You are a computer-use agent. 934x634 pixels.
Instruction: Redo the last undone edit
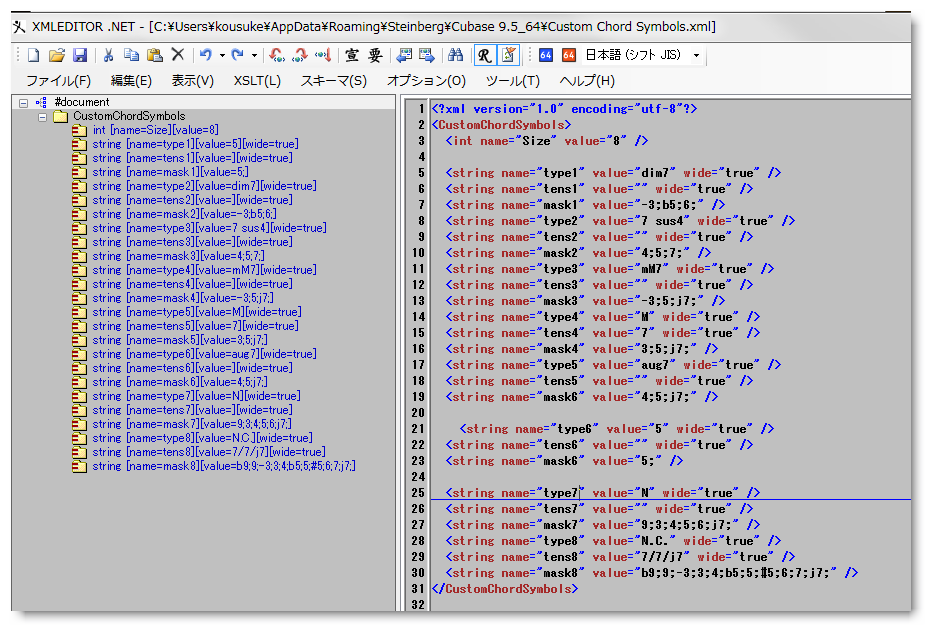237,55
